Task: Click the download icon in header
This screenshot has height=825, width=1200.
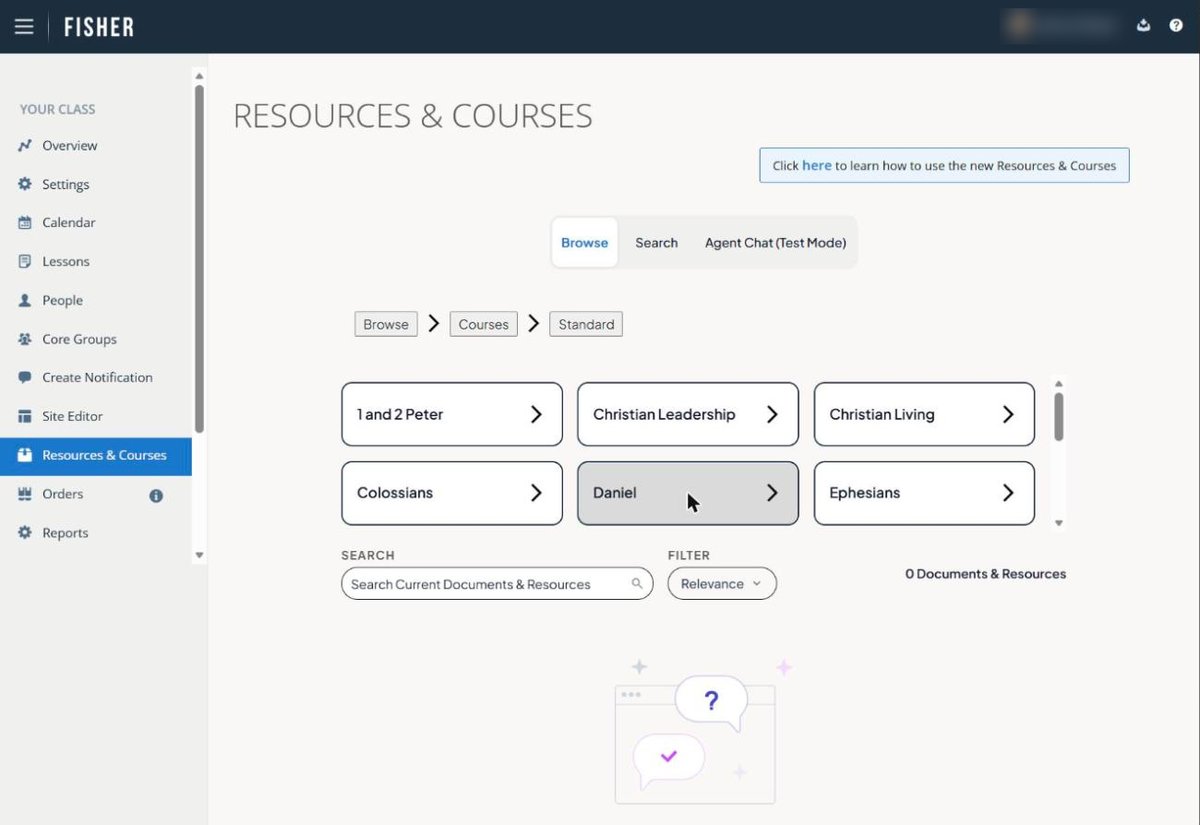Action: (x=1144, y=26)
